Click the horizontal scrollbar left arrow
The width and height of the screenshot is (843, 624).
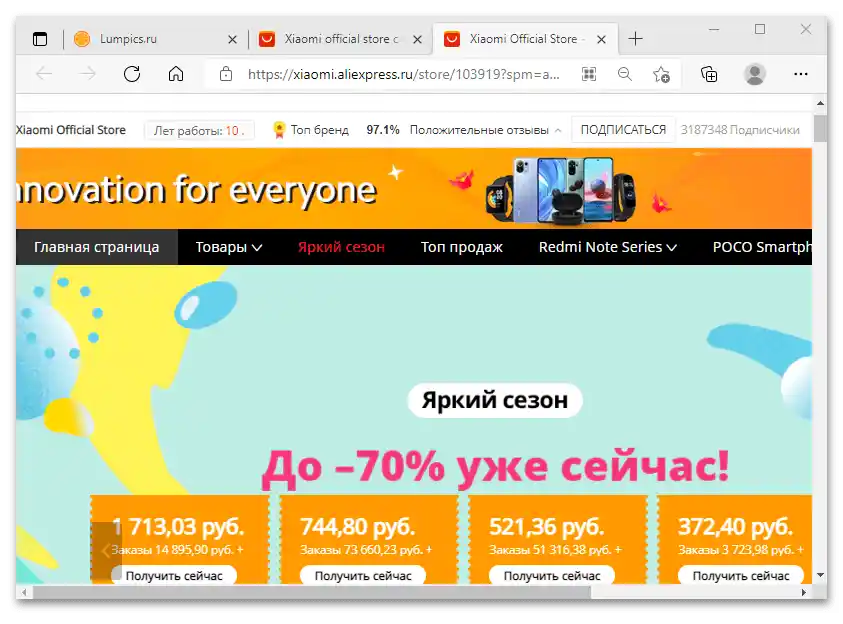(24, 592)
